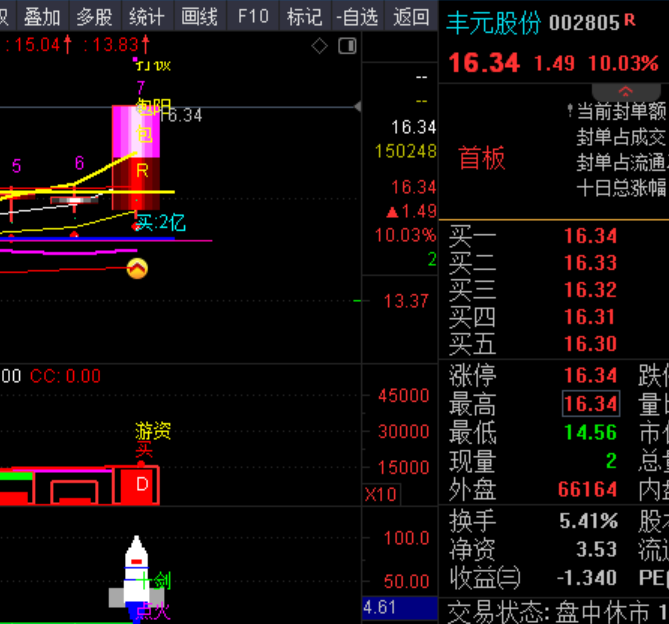Select 买三 price 16.32

pyautogui.click(x=590, y=290)
